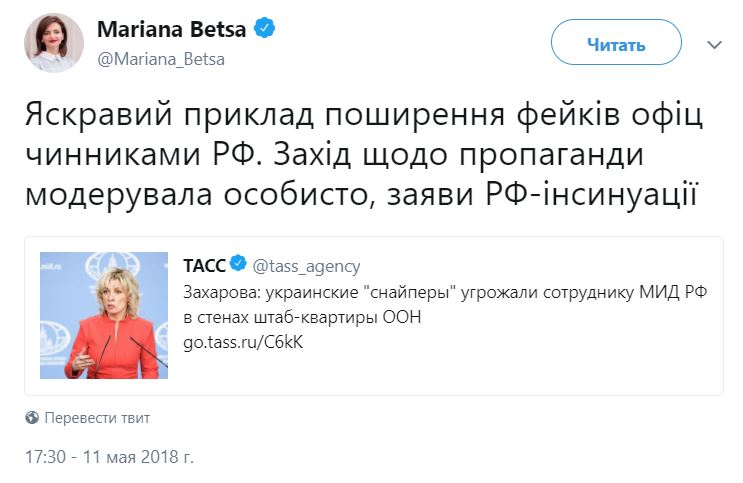Click the tweet line beginning with чинниками РФ
Screen dimensions: 743x483
point(335,155)
